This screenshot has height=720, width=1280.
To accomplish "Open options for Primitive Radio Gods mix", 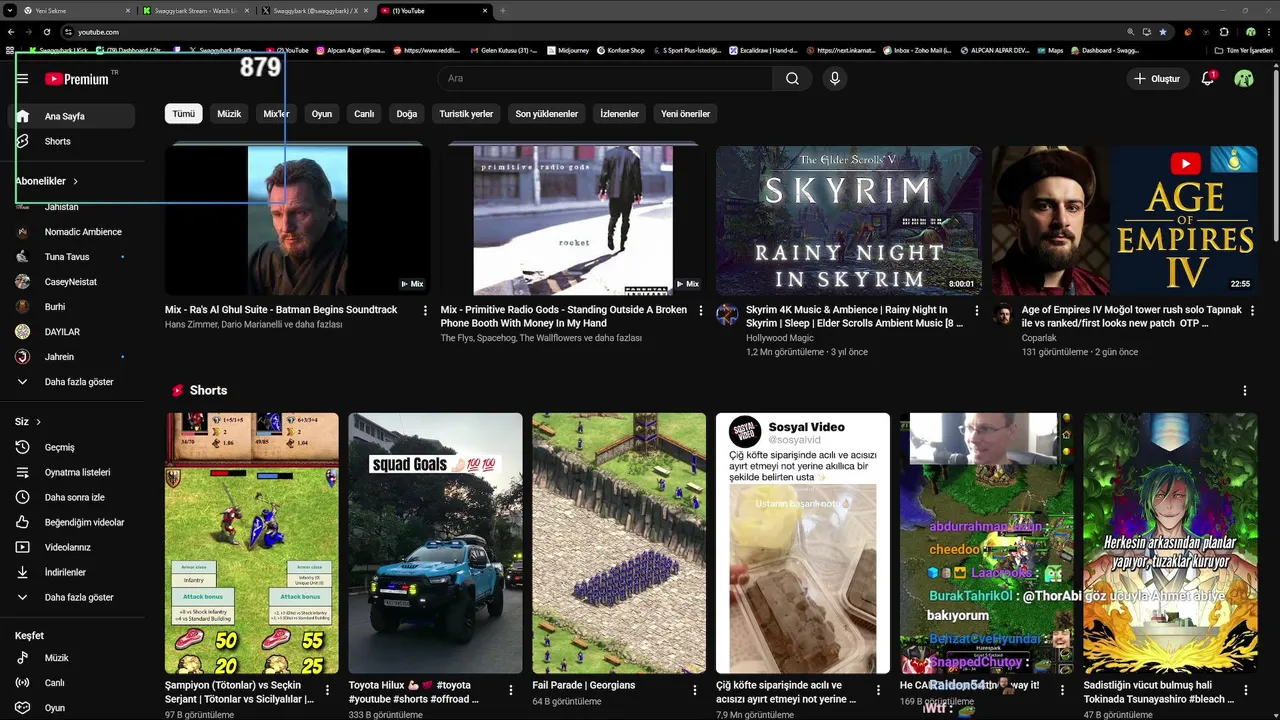I will click(701, 311).
